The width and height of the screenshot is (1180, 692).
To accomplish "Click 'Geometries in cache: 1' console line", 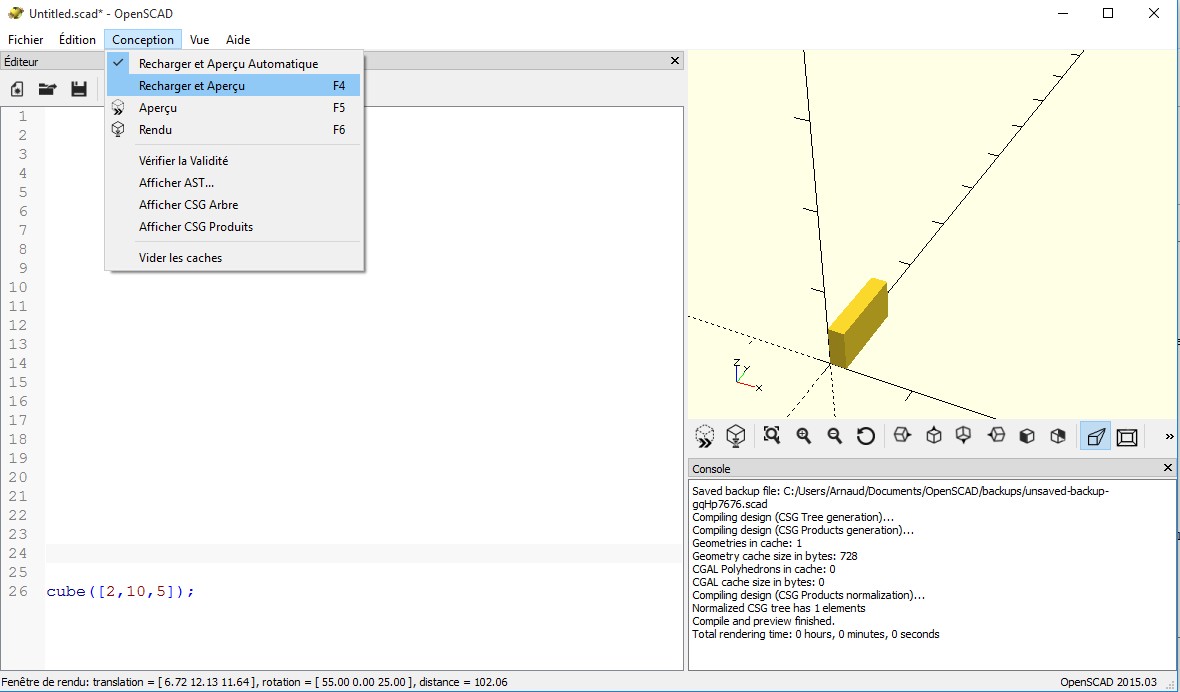I will coord(747,543).
